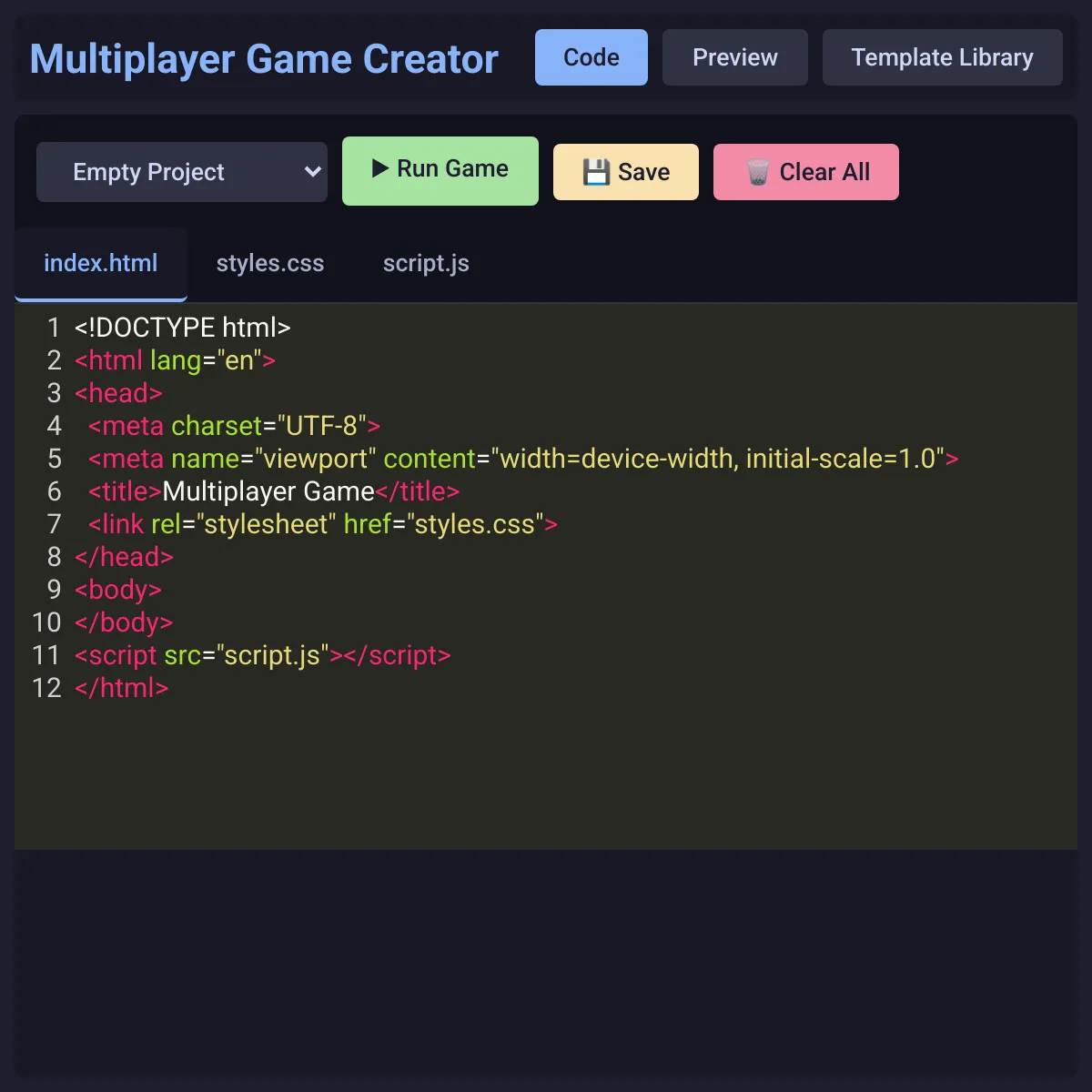Switch to the Preview view

(735, 57)
